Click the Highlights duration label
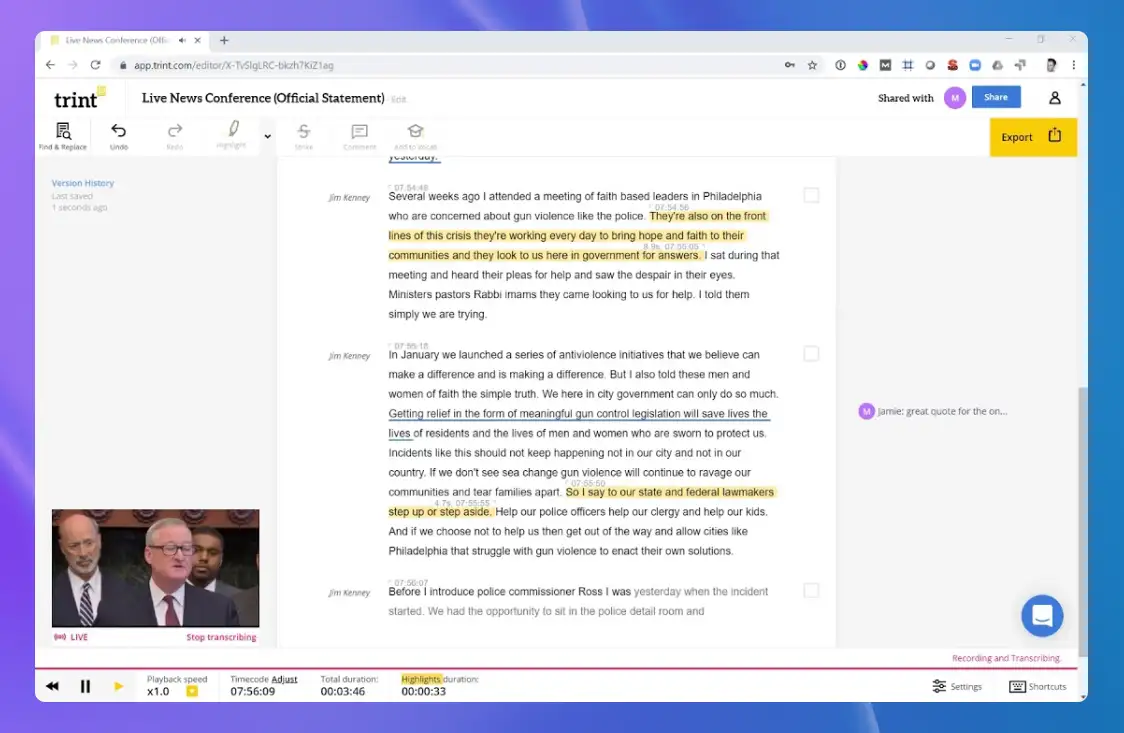The height and width of the screenshot is (733, 1124). point(439,679)
